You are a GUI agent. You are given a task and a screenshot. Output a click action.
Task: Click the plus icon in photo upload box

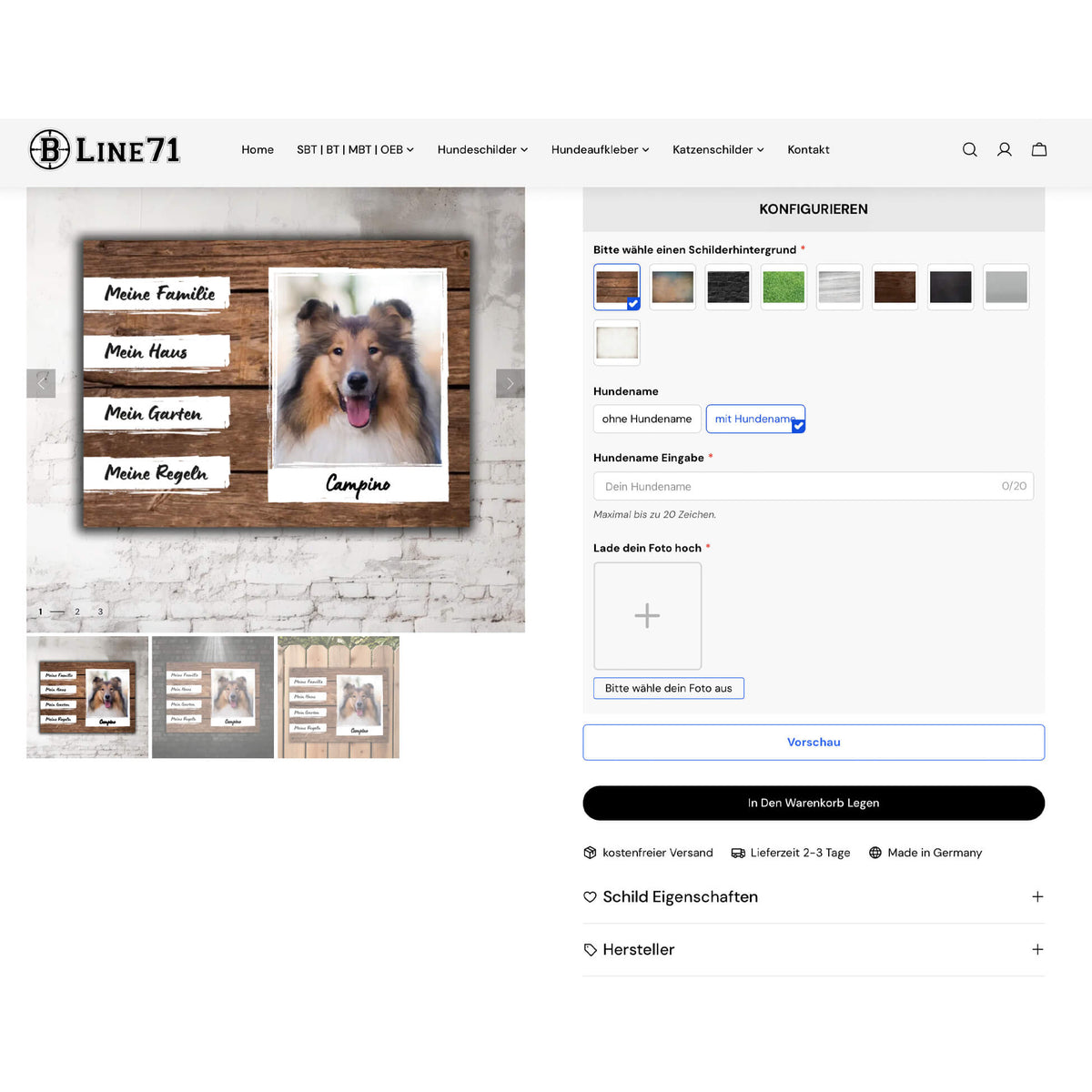point(647,616)
